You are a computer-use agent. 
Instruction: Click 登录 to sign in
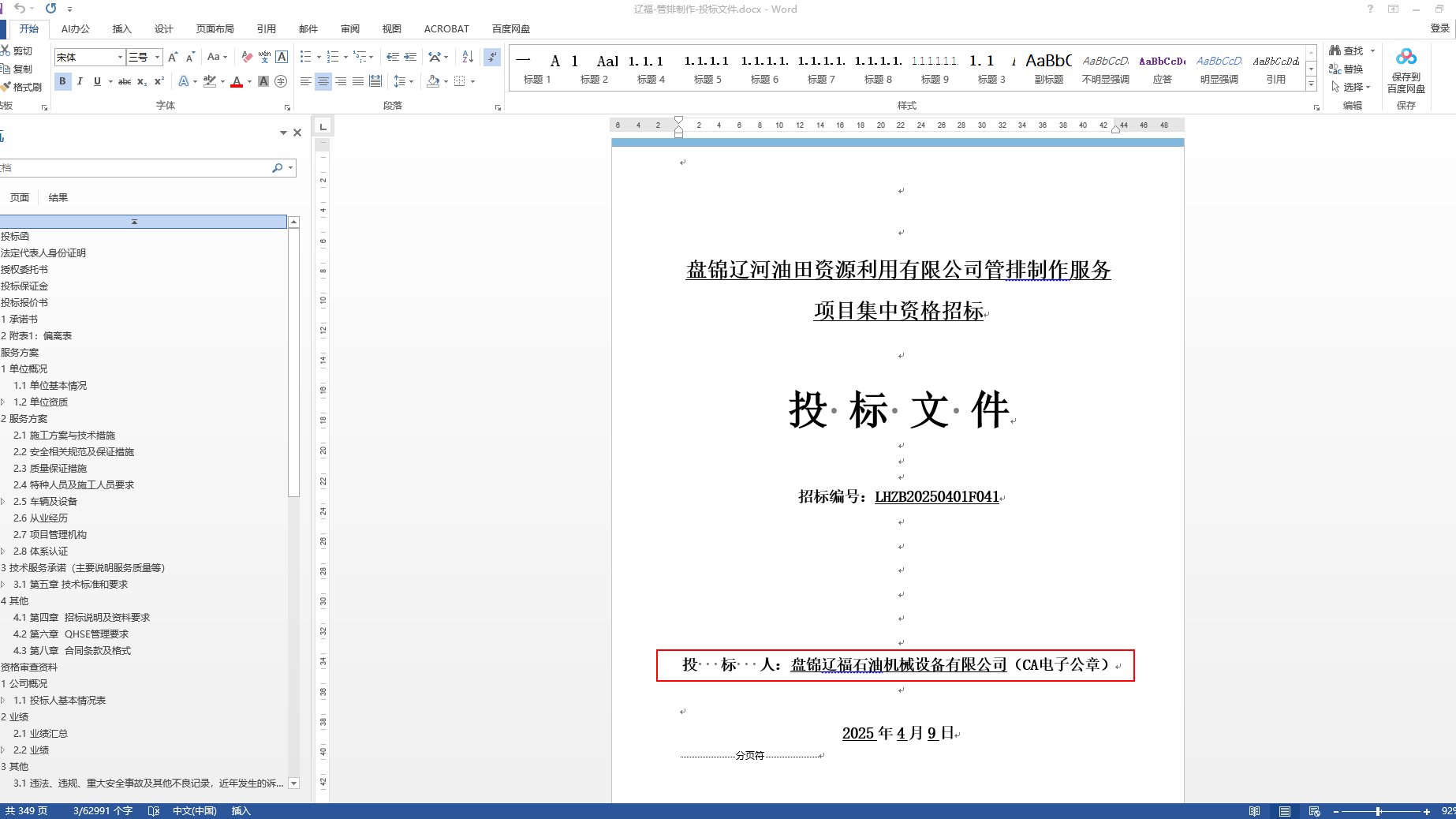1439,28
